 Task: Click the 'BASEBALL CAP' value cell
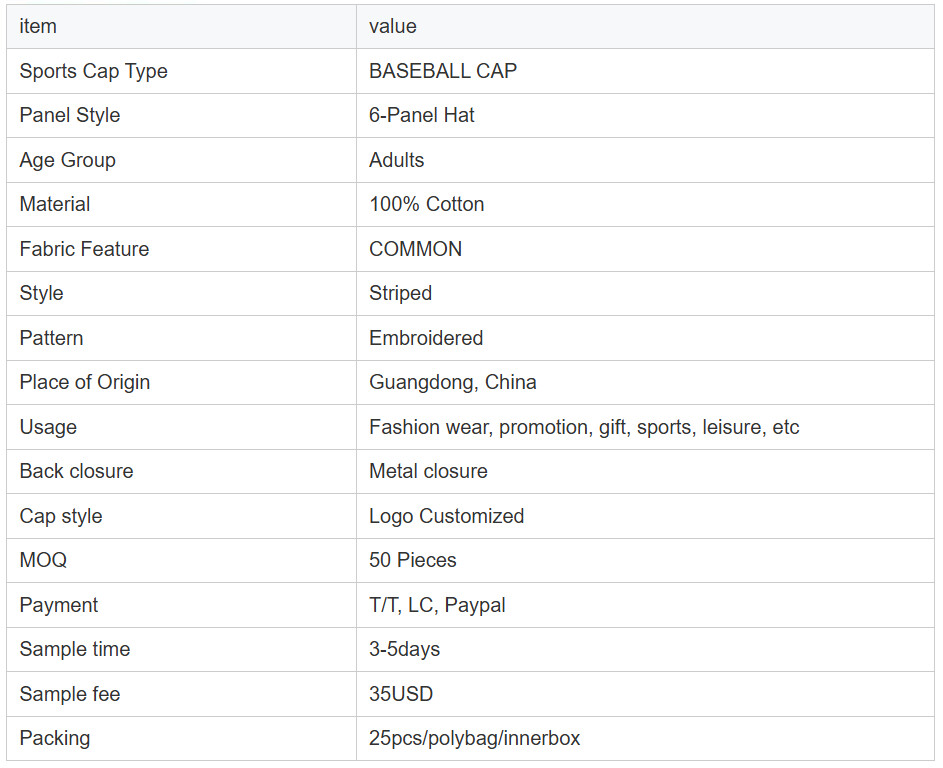click(x=442, y=71)
